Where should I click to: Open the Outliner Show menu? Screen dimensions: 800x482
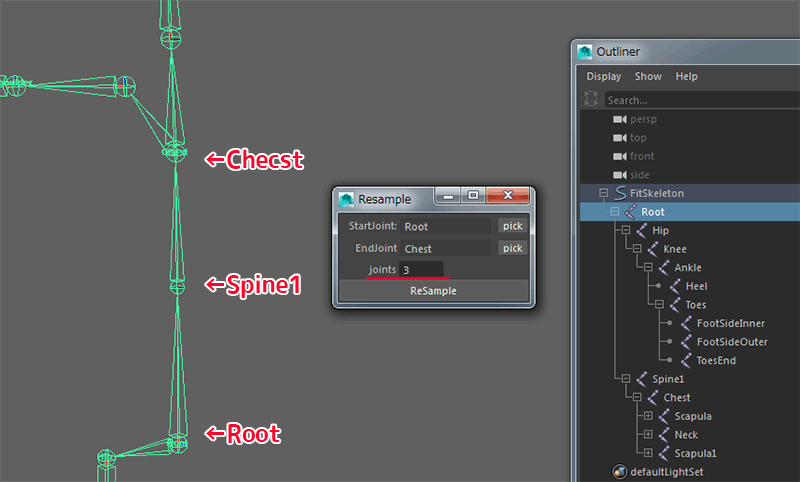coord(648,76)
